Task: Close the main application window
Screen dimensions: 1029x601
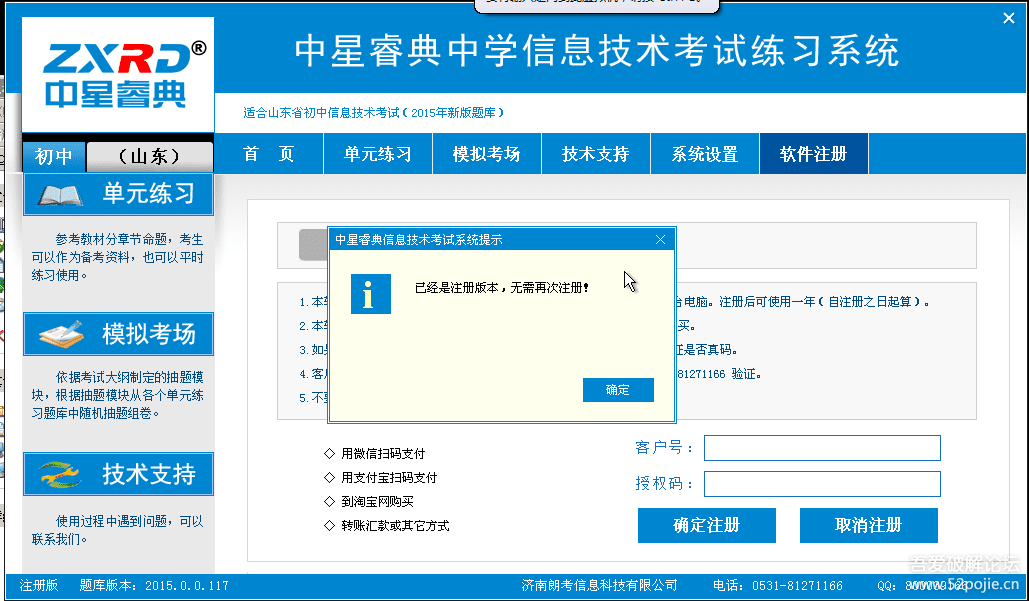Action: tap(1008, 17)
